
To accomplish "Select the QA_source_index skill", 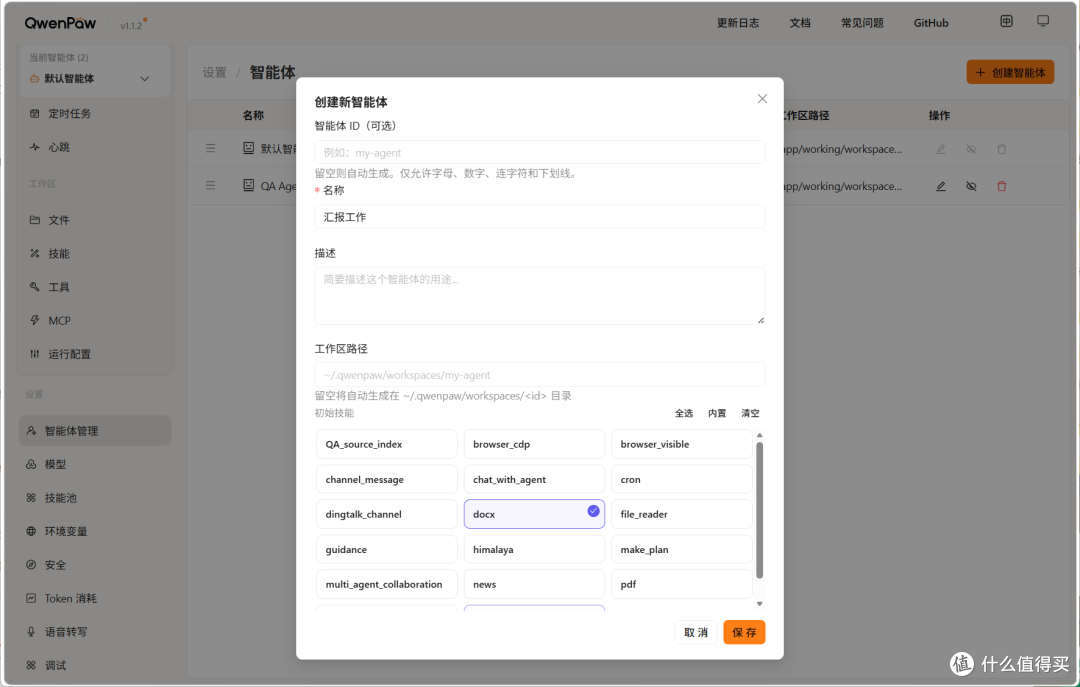I will (x=386, y=444).
